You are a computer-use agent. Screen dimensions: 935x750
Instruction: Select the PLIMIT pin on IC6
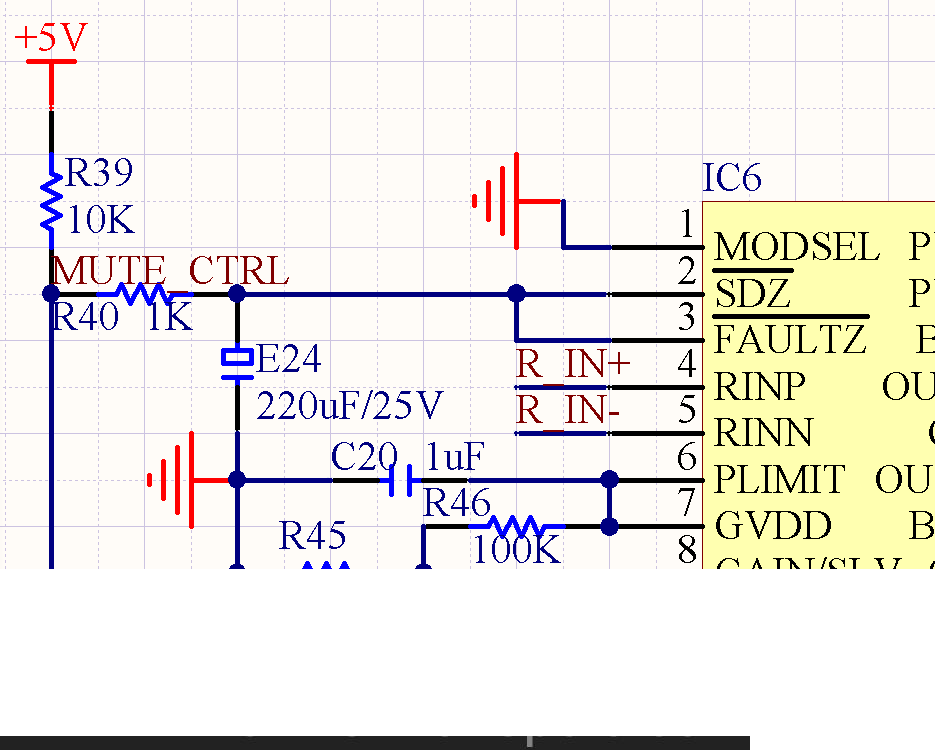coord(779,479)
